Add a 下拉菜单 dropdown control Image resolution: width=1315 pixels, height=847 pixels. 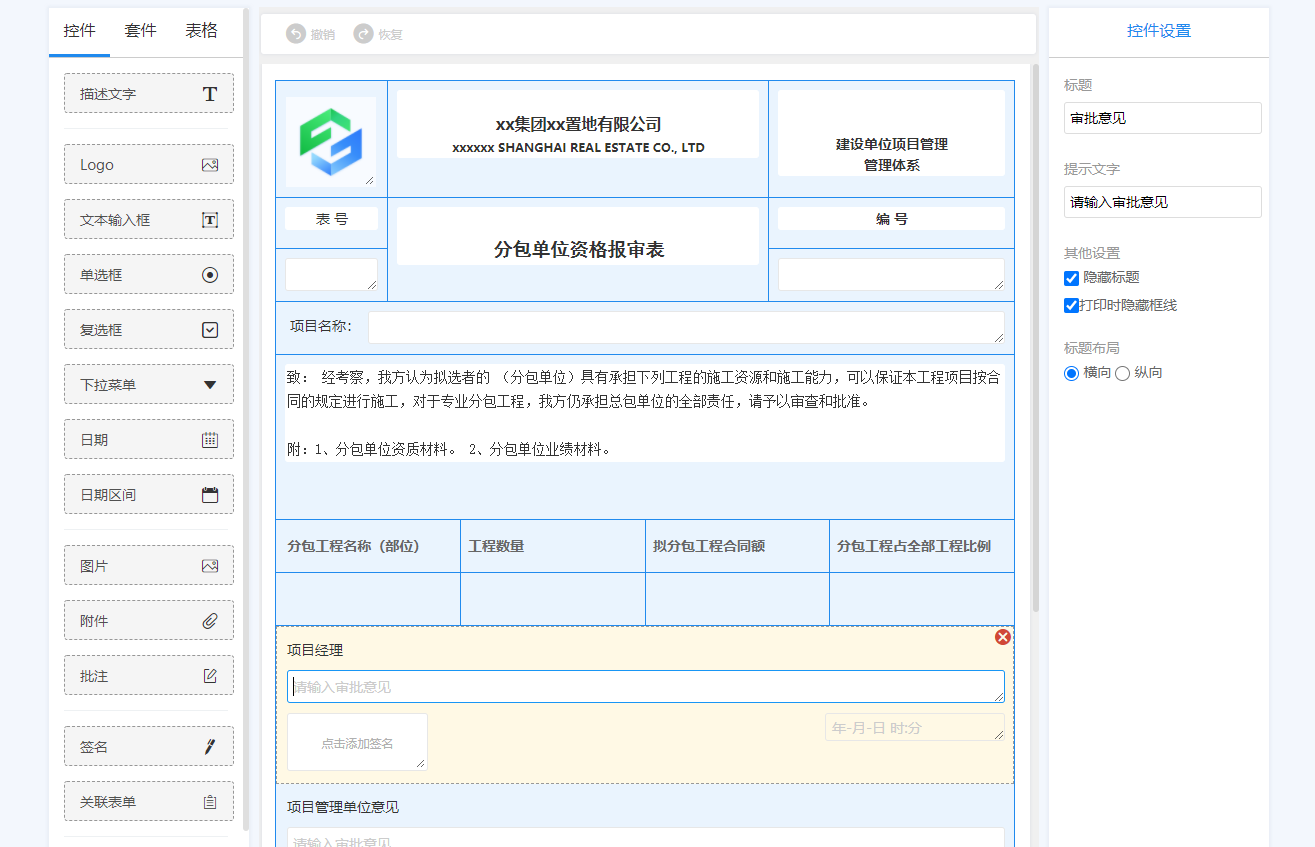click(x=148, y=384)
